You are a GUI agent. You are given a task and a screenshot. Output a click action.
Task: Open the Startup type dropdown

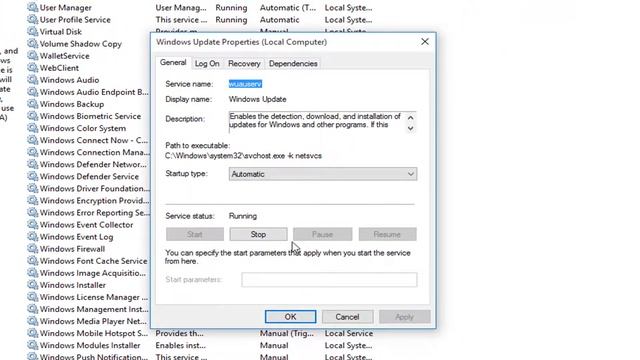323,174
